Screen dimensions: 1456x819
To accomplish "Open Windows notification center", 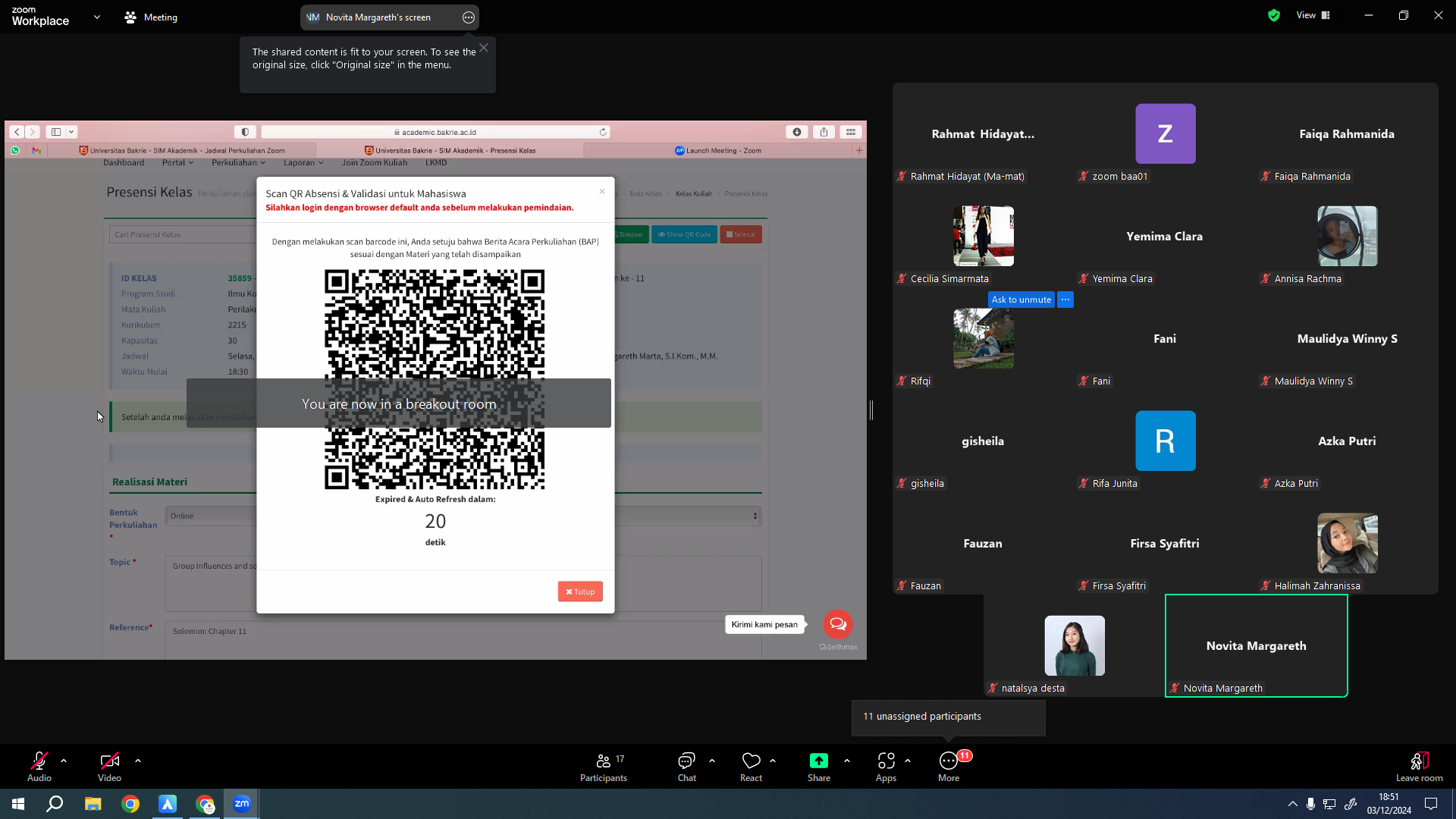I will tap(1431, 804).
